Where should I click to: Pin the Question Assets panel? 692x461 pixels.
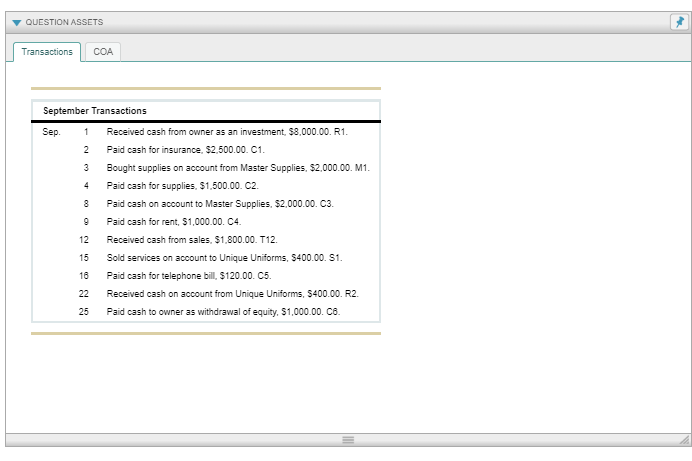[679, 22]
